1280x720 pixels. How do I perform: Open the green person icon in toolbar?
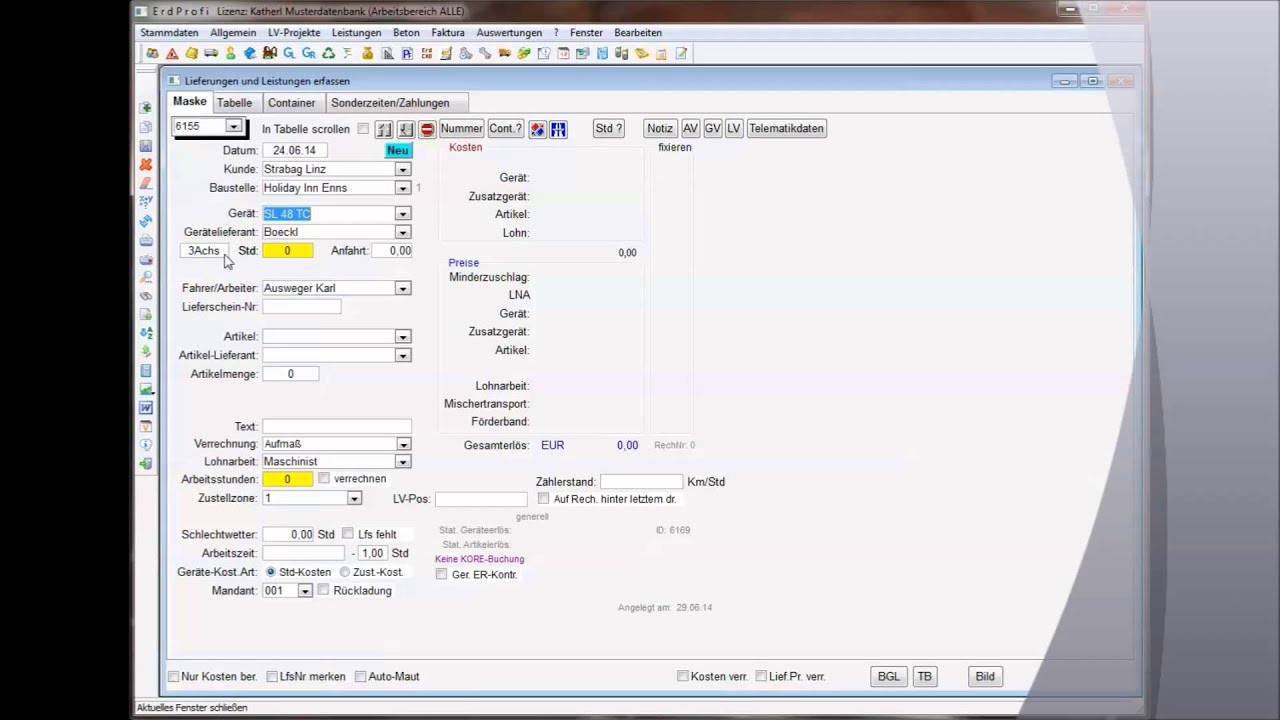click(230, 53)
